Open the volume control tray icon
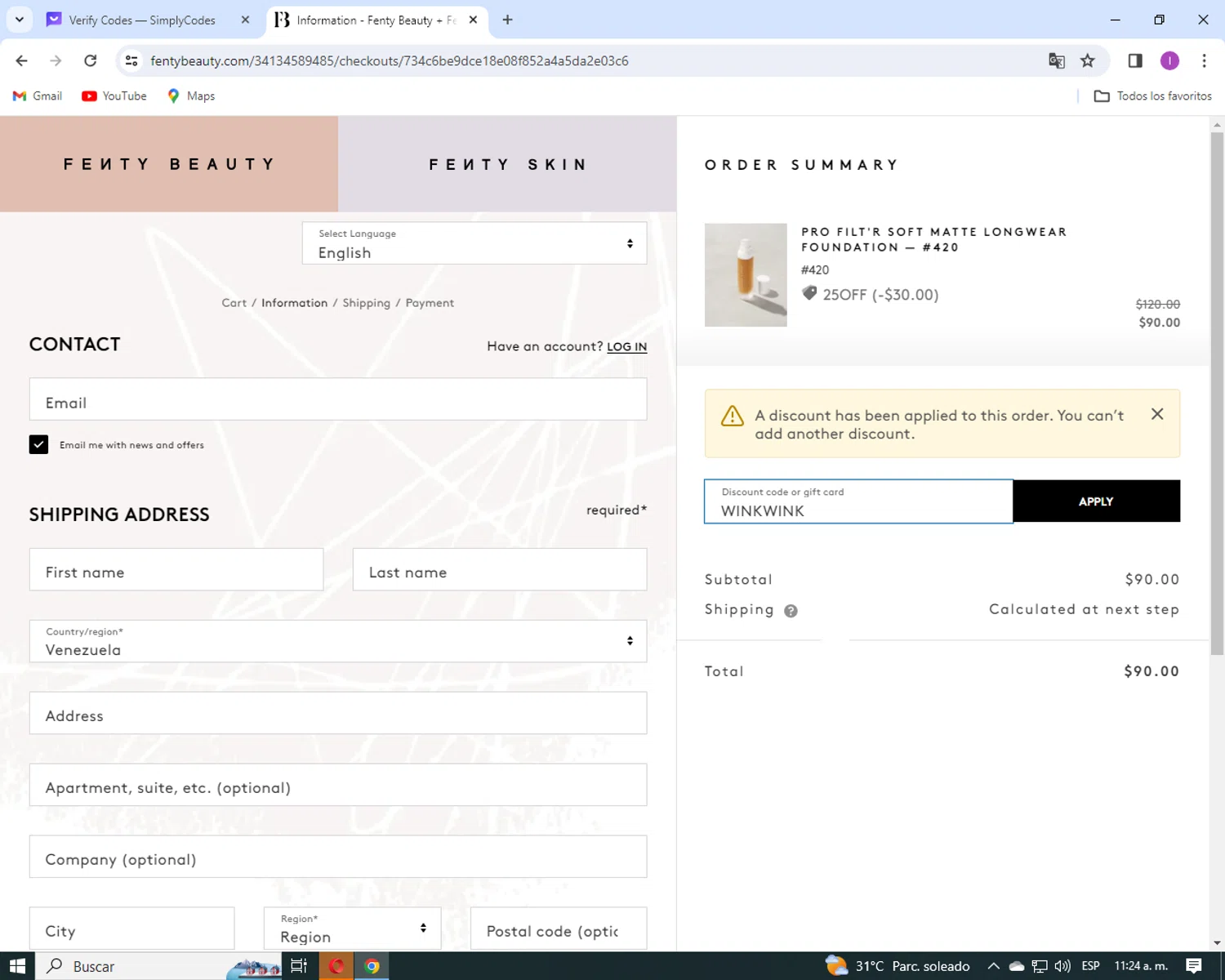Viewport: 1225px width, 980px height. coord(1062,966)
